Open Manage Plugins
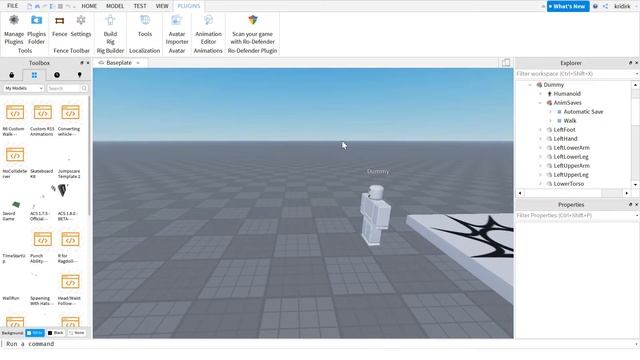This screenshot has height=360, width=640. pos(14,29)
